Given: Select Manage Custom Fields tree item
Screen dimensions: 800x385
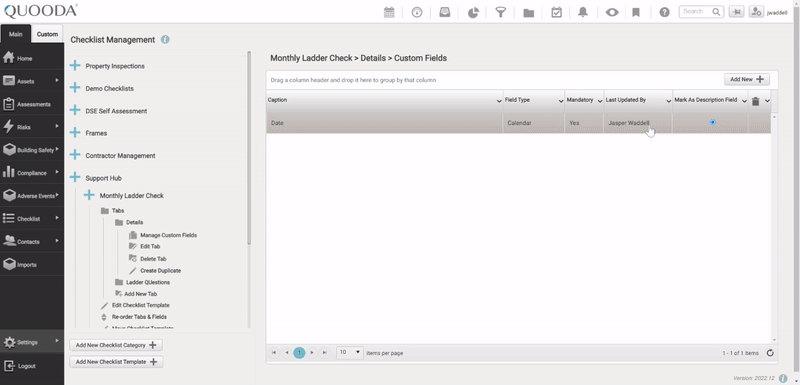Looking at the screenshot, I should [x=168, y=235].
